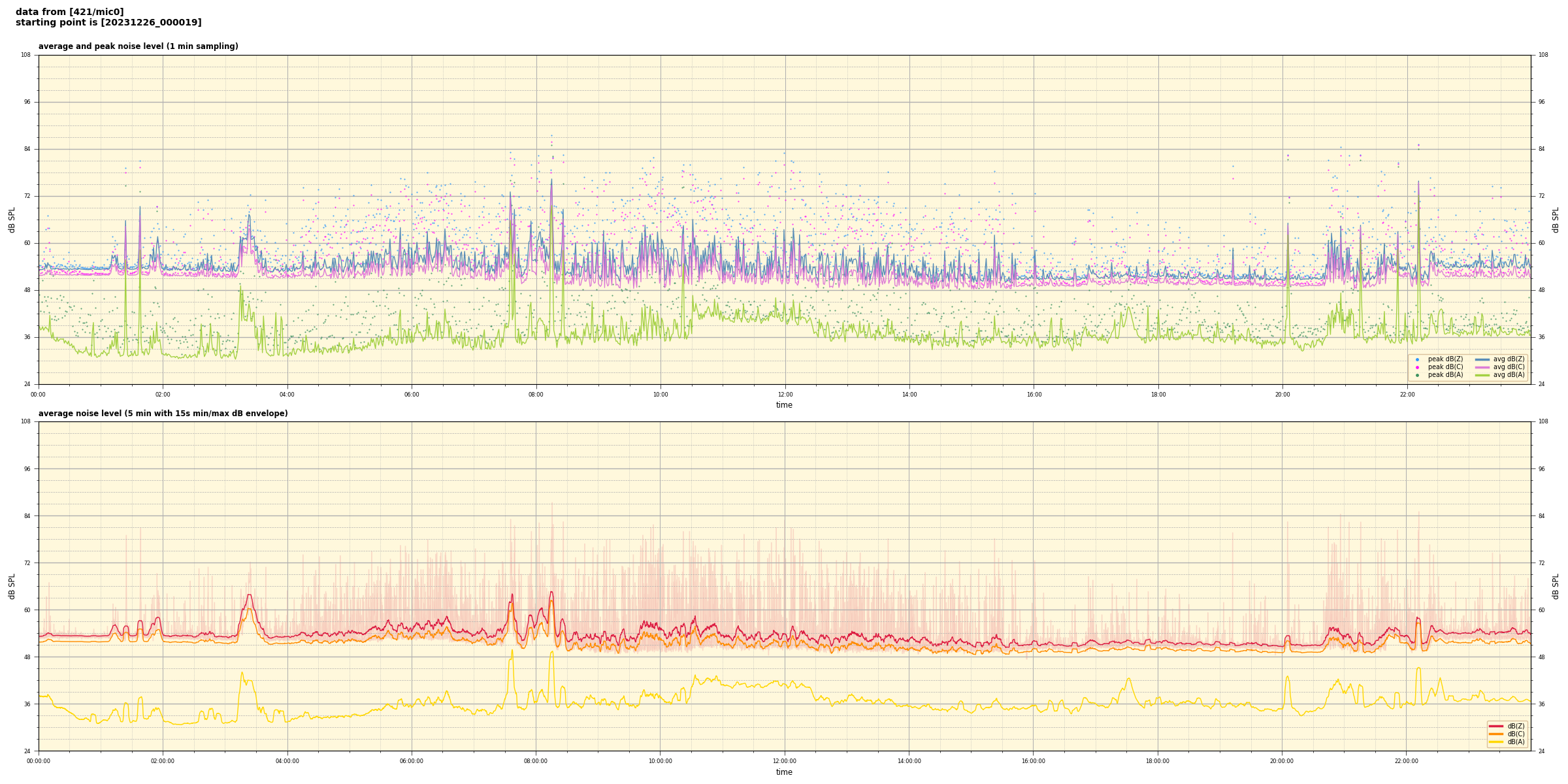Click the 08:00:00 tick label on lower chart
The height and width of the screenshot is (784, 1568).
(536, 761)
